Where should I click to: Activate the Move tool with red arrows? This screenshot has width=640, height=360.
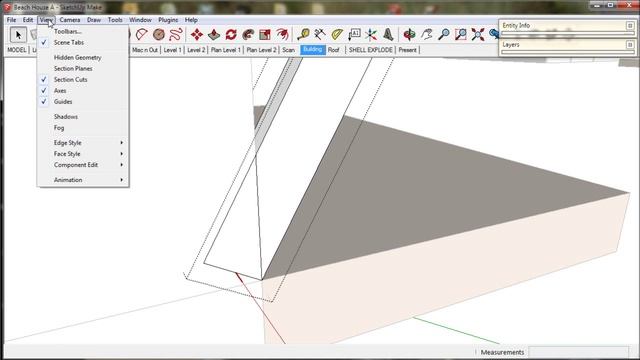[197, 35]
